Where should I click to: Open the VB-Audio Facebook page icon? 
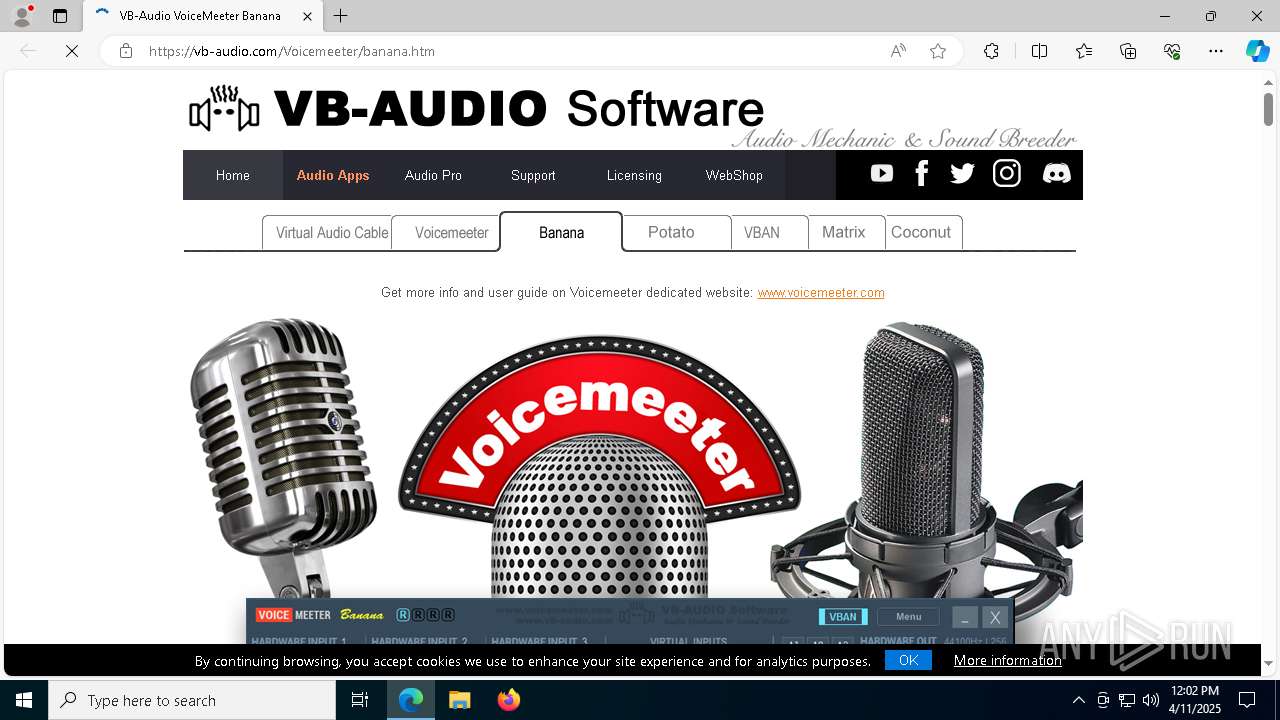(x=922, y=174)
